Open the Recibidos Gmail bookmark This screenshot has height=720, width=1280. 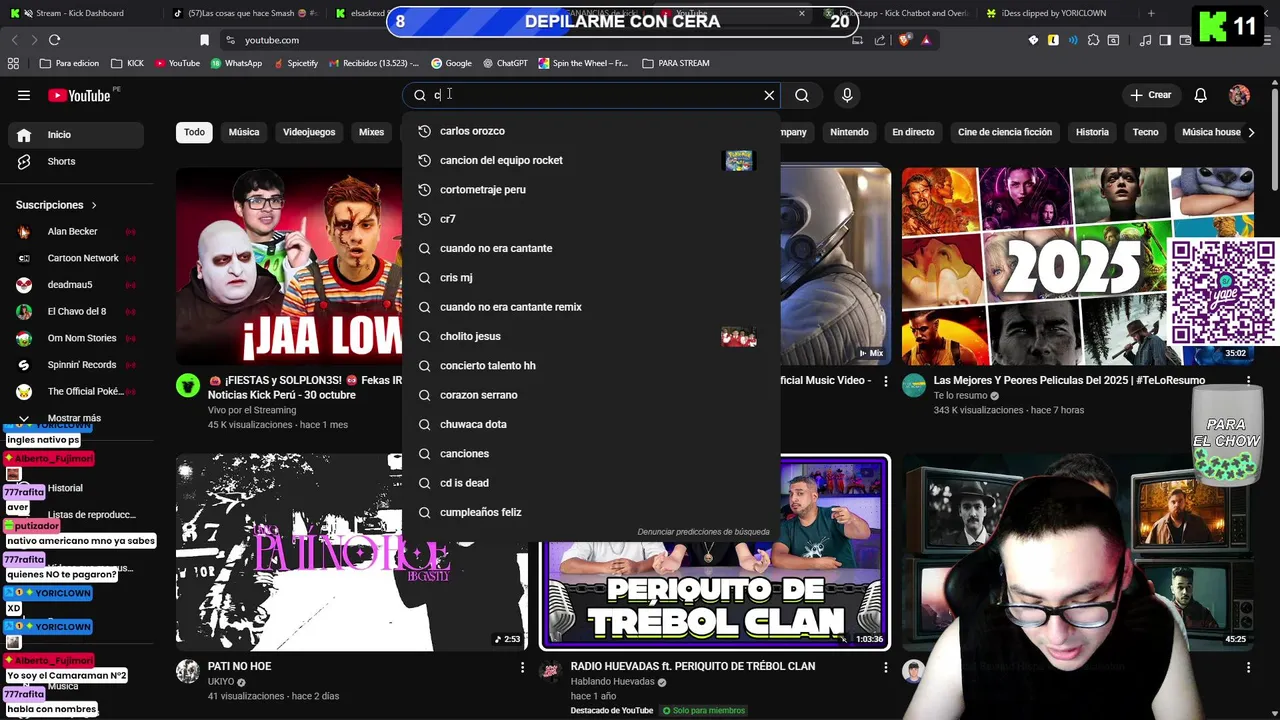tap(372, 63)
